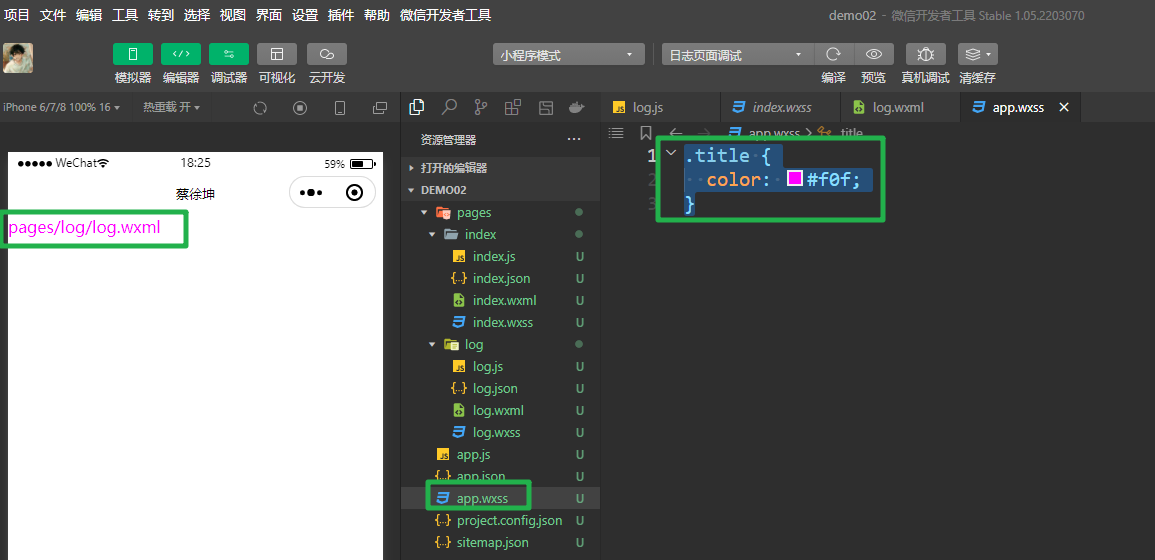Open index.js in file tree
This screenshot has width=1155, height=560.
(501, 256)
